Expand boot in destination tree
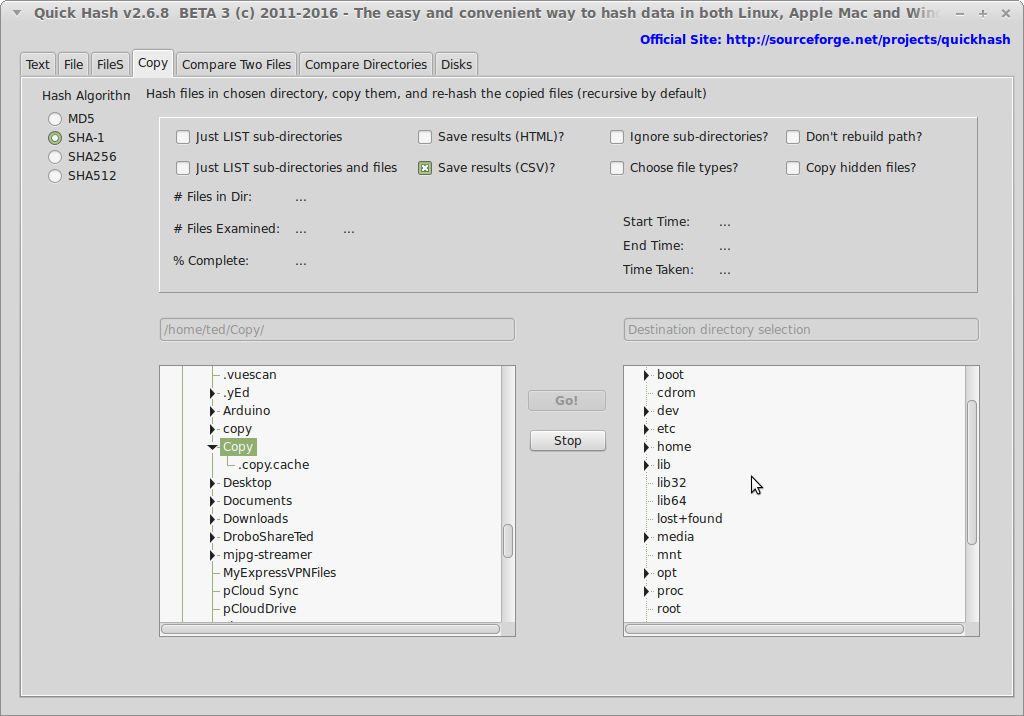1024x716 pixels. point(646,375)
